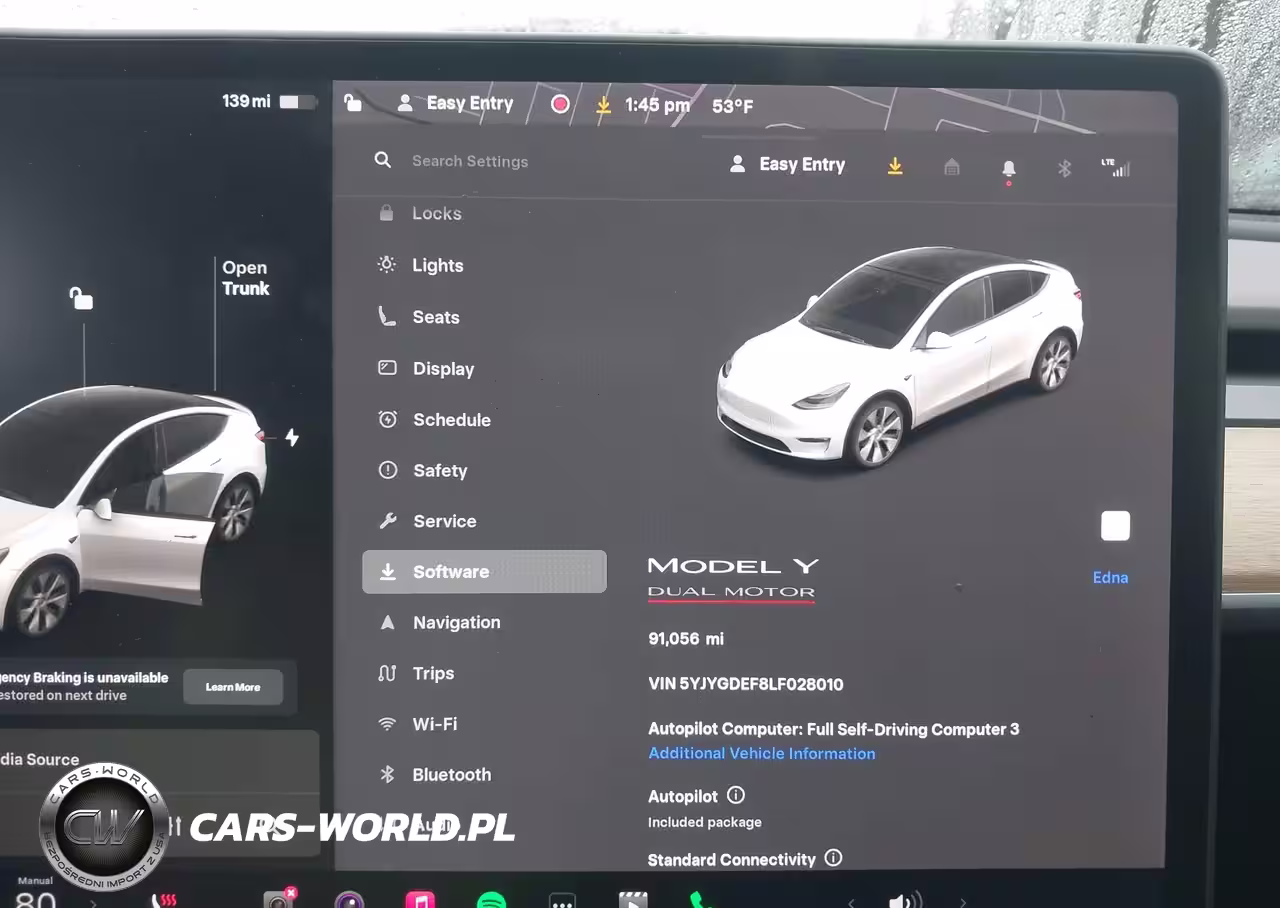Show the Autopilot info tooltip icon

point(736,796)
